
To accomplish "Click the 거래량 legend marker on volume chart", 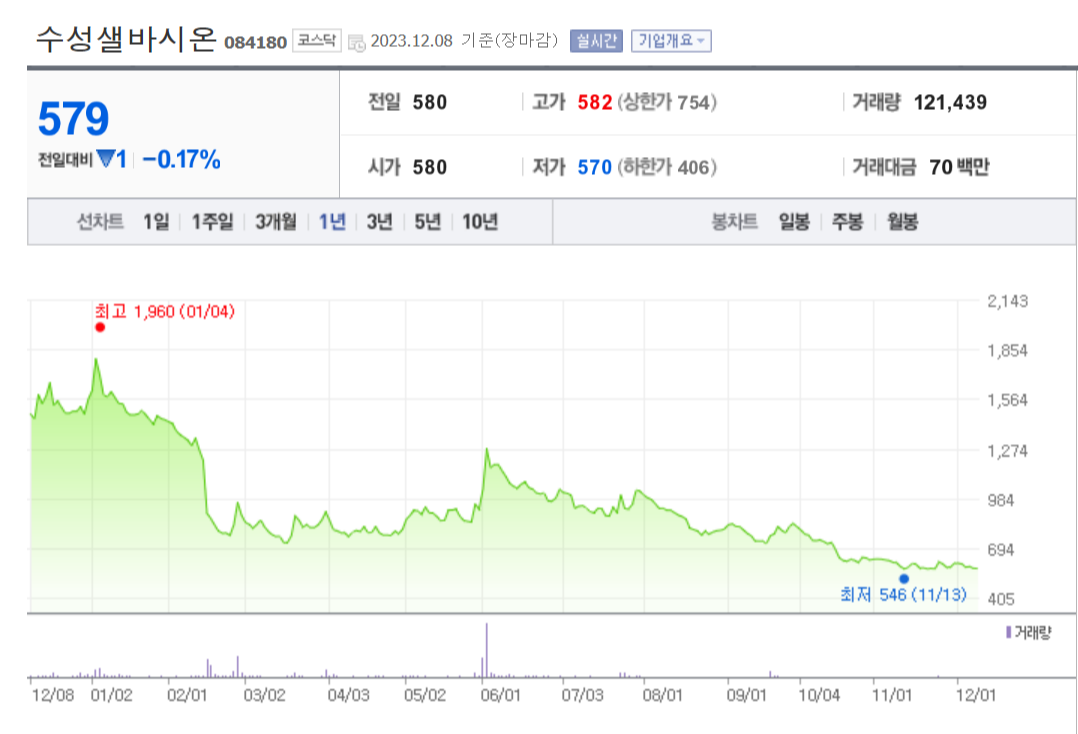I will pyautogui.click(x=1009, y=632).
